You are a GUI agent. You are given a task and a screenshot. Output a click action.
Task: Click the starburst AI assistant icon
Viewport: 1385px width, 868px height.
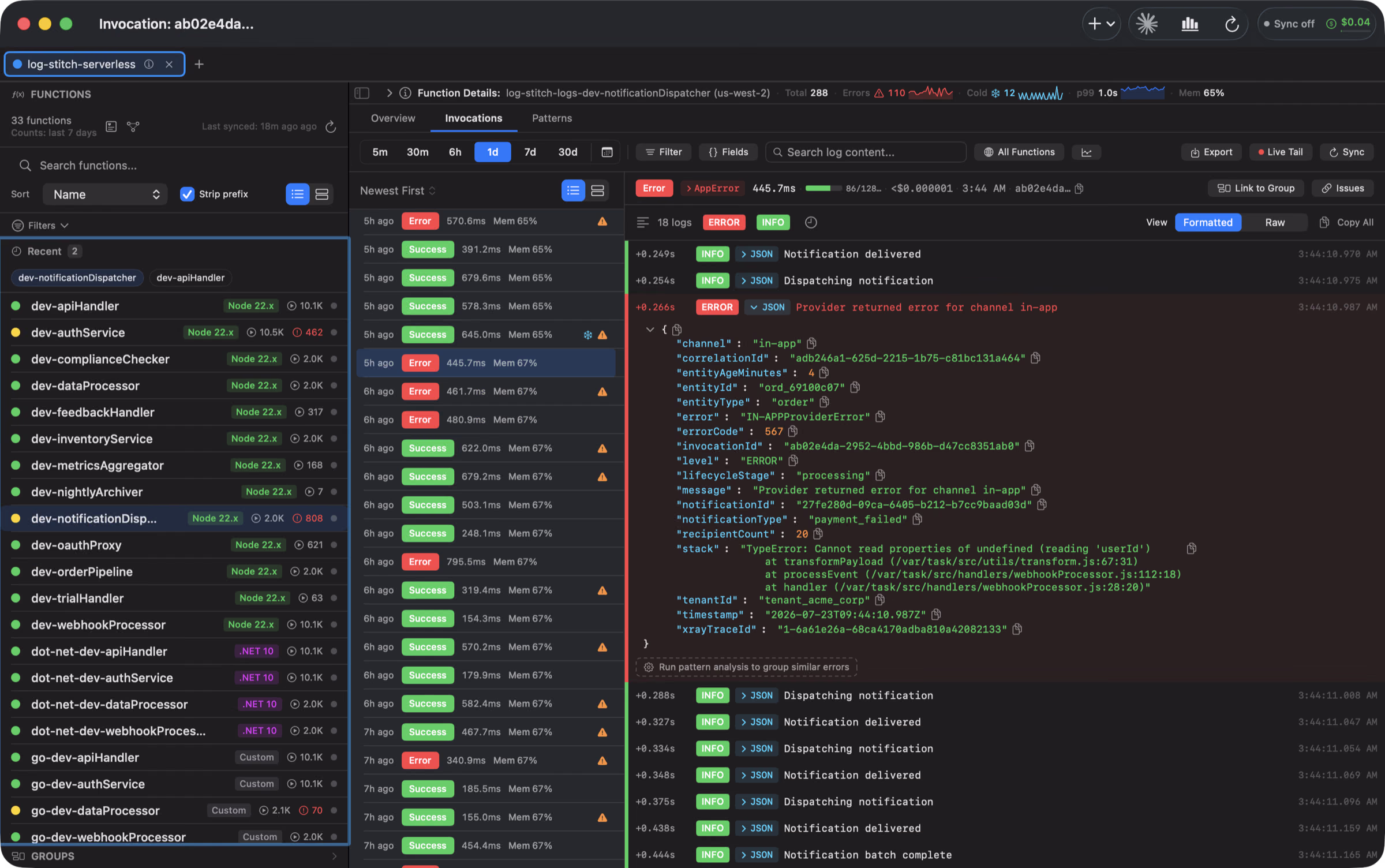point(1147,24)
